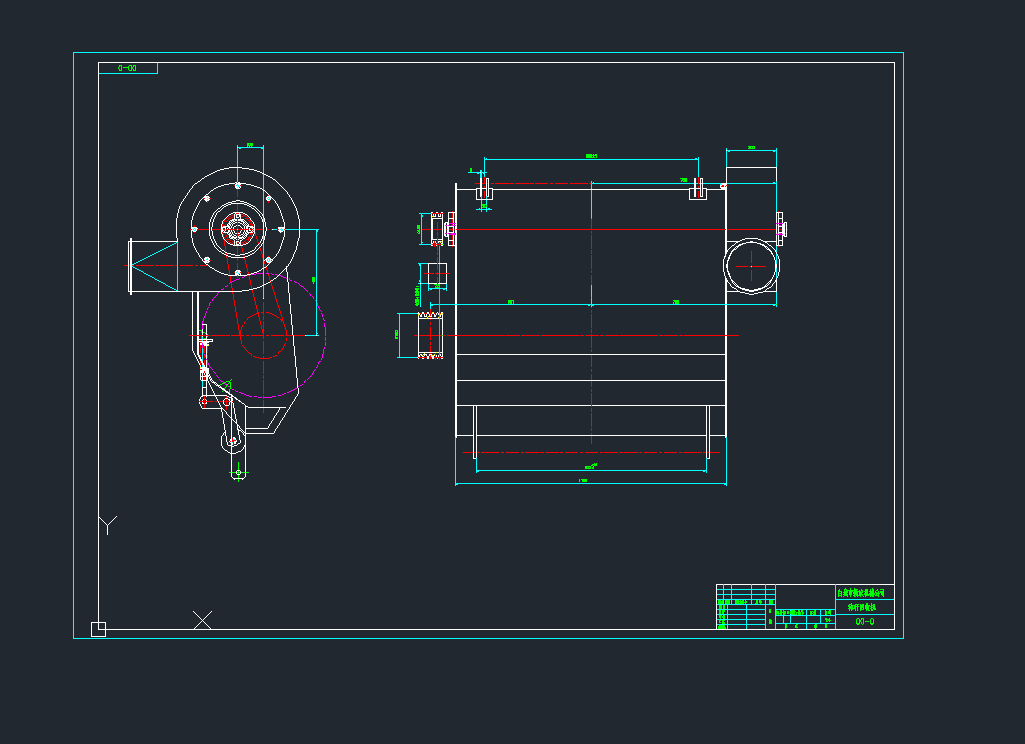Screen dimensions: 1025x744
Task: Click the UCS Y-axis marker
Action: (108, 525)
